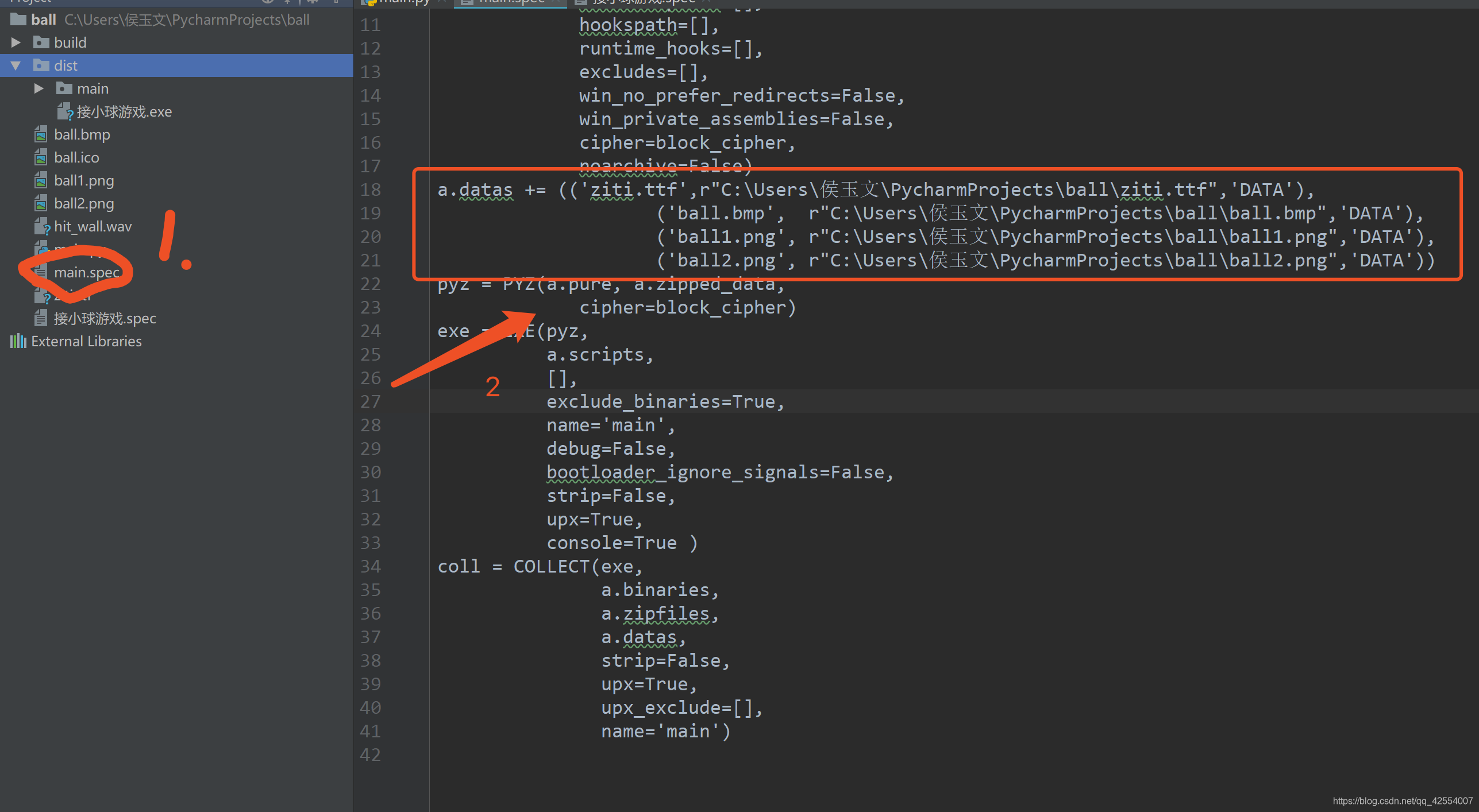Click the External Libraries icon

pyautogui.click(x=18, y=341)
